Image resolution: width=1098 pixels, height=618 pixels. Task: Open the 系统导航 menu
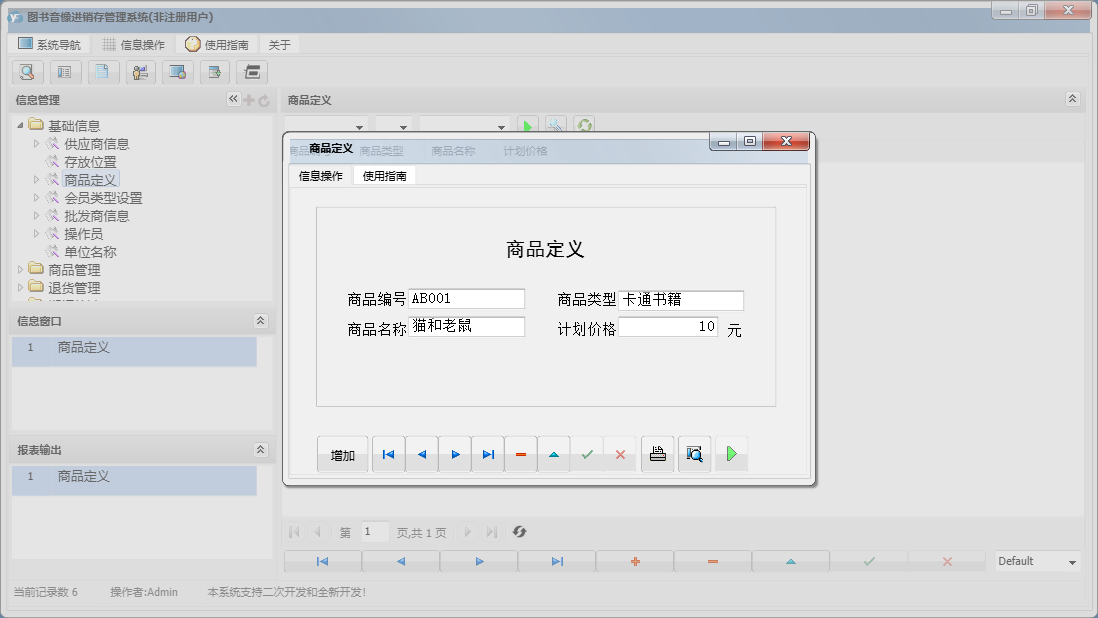50,45
